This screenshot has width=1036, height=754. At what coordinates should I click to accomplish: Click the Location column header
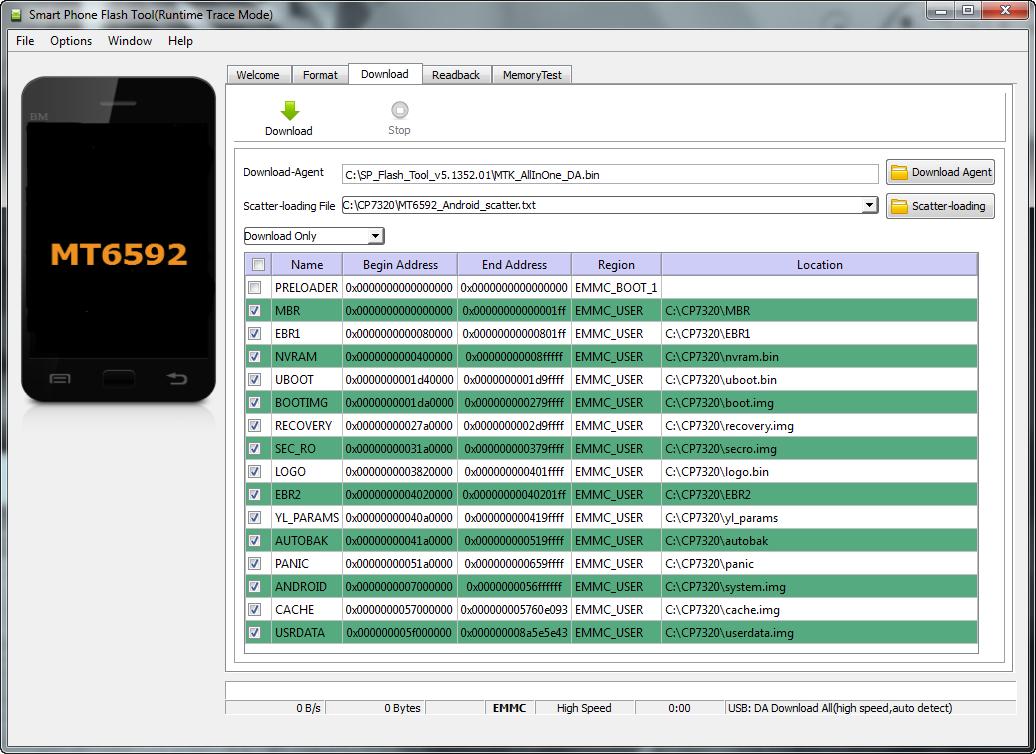tap(819, 264)
